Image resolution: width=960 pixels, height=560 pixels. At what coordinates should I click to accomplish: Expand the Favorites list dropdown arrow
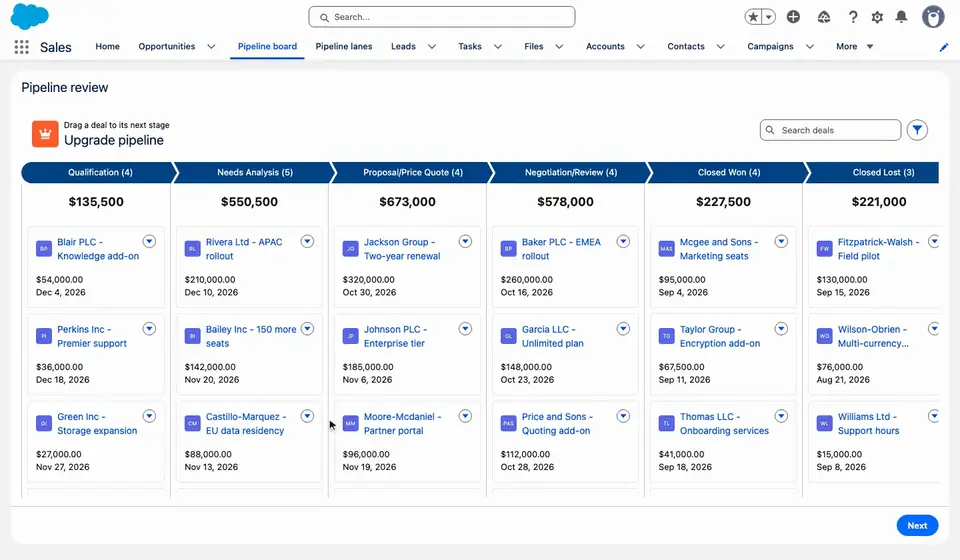click(x=768, y=17)
